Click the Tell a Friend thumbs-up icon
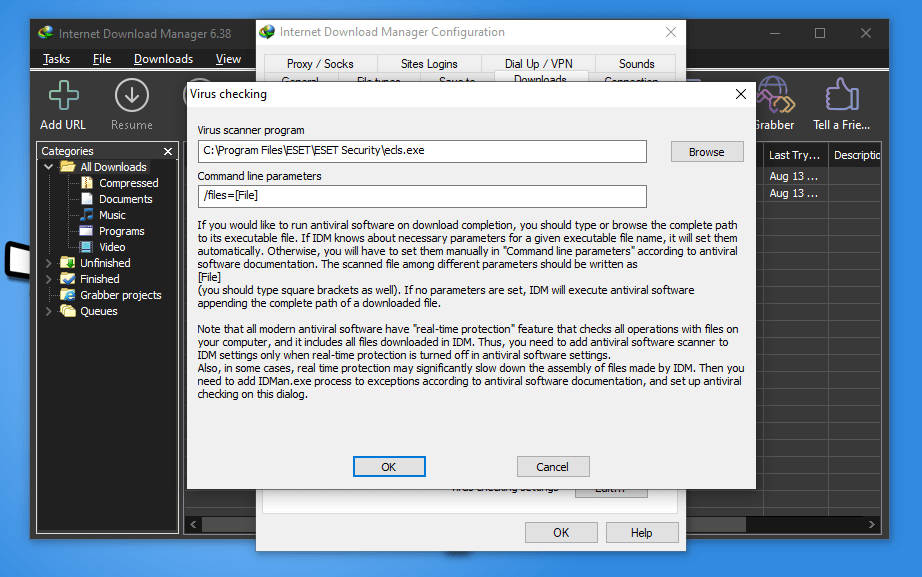The width and height of the screenshot is (922, 577). 842,97
